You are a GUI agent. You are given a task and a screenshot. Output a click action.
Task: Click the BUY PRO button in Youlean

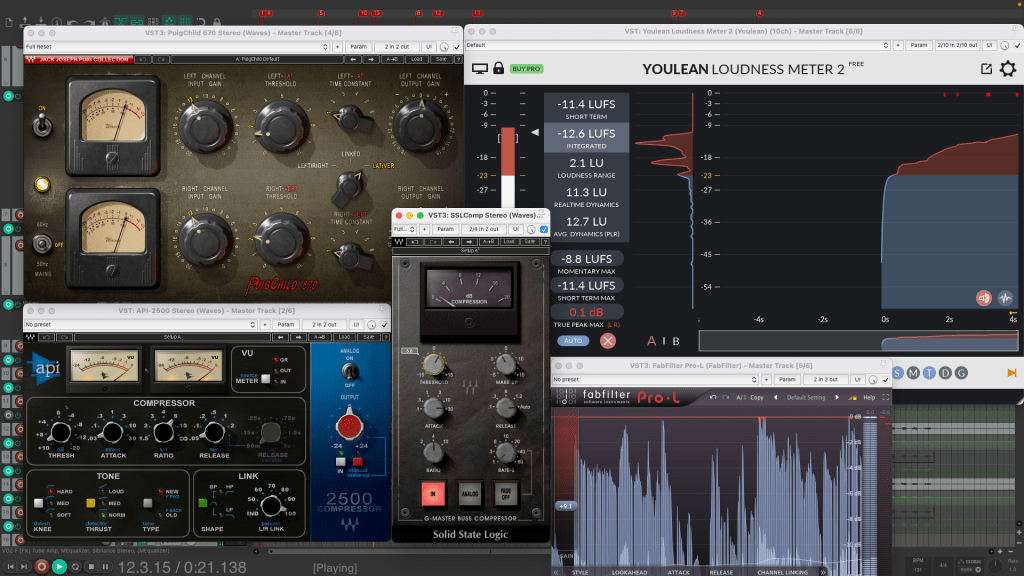tap(526, 69)
